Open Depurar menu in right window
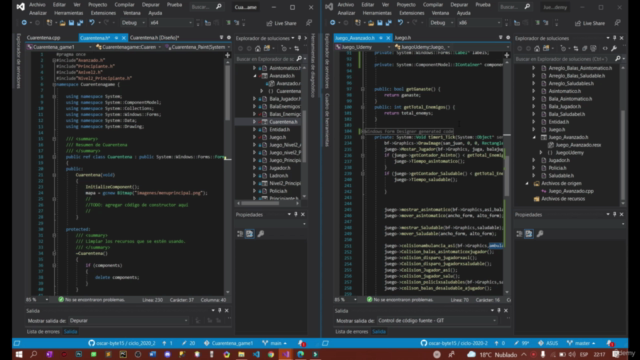 click(459, 5)
